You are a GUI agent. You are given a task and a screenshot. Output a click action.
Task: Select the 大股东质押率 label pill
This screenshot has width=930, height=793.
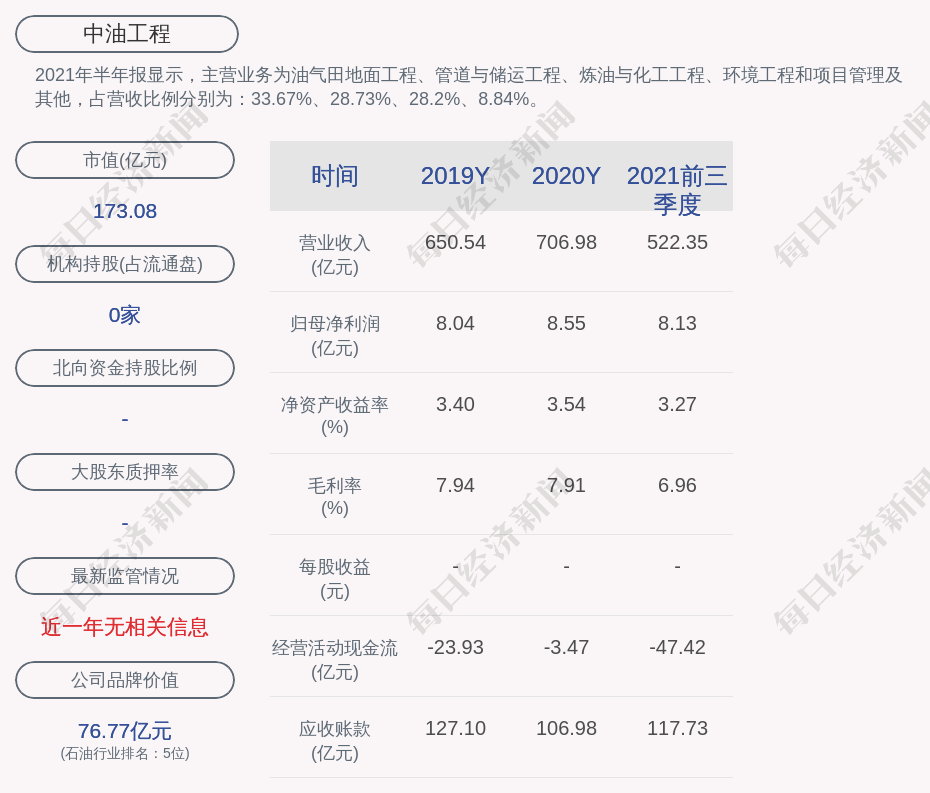coord(125,472)
